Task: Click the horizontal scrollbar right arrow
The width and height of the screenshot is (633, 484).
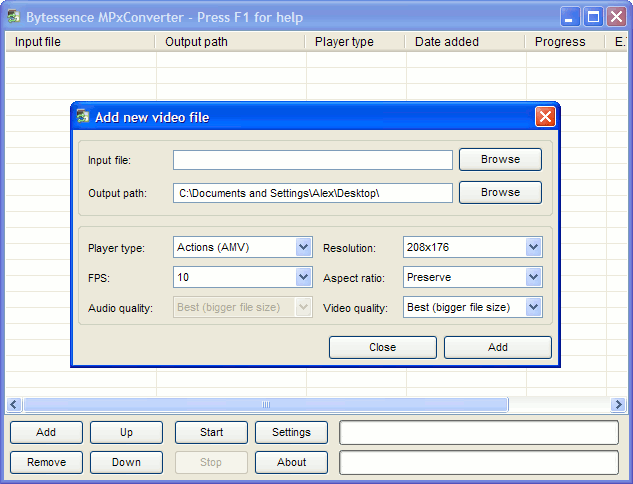Action: pyautogui.click(x=618, y=404)
